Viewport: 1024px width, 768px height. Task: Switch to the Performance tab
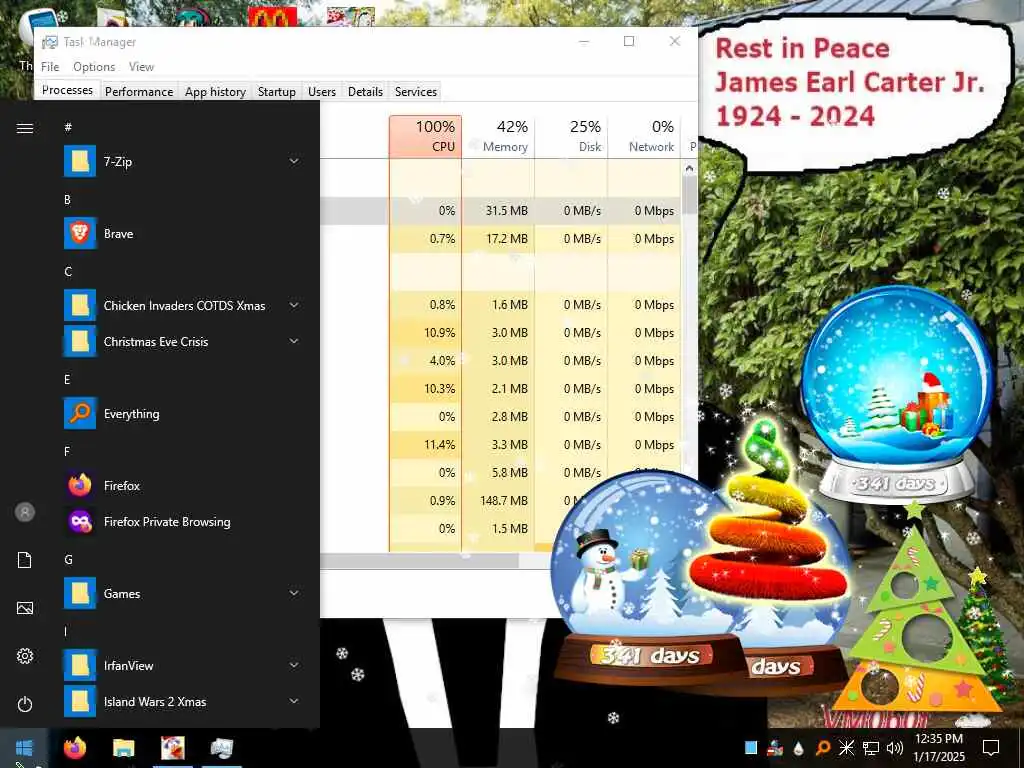pyautogui.click(x=139, y=92)
